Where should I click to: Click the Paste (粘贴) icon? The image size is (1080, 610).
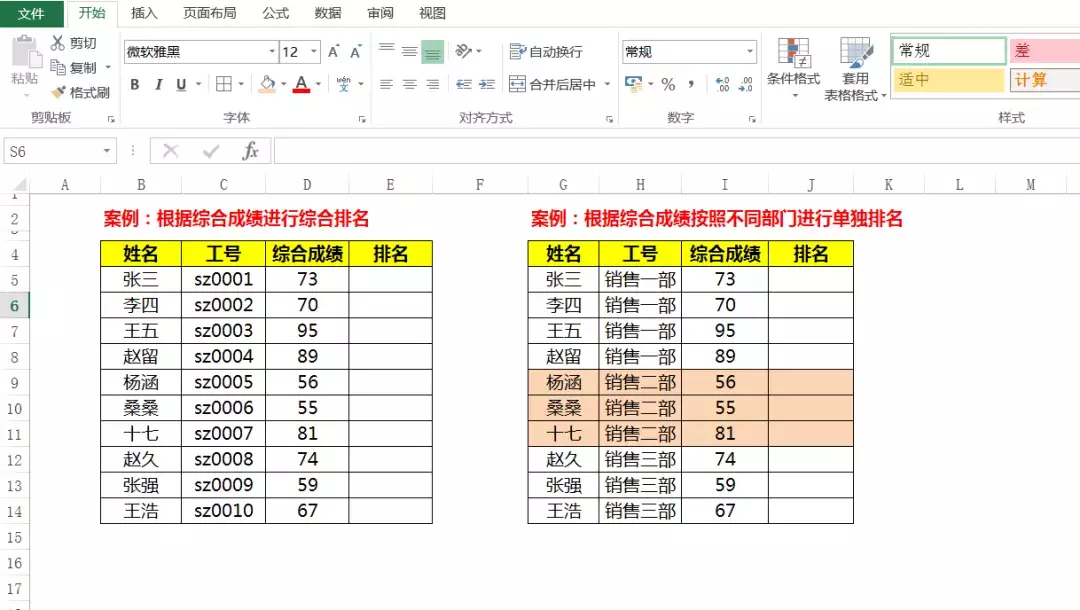click(x=25, y=54)
